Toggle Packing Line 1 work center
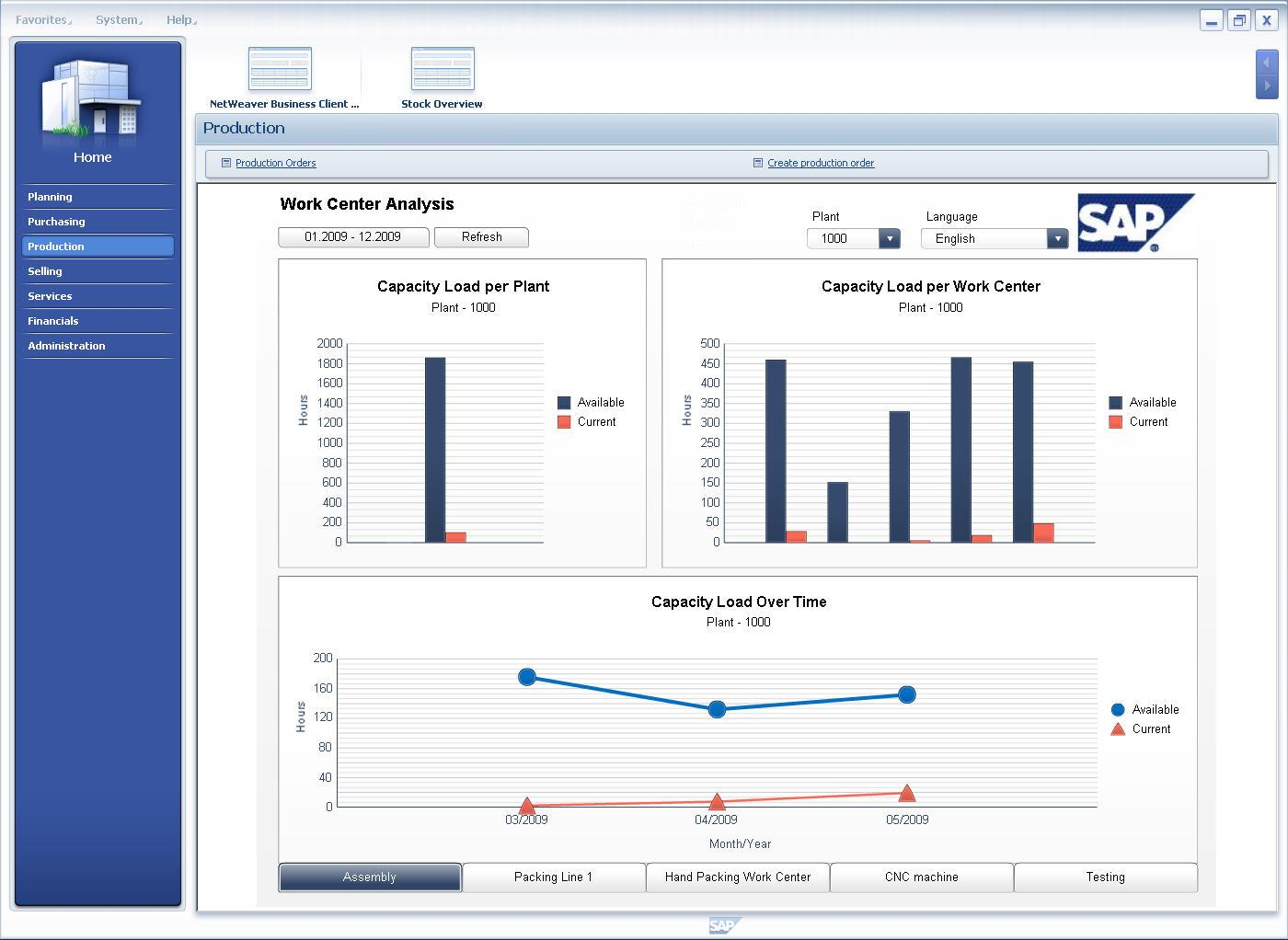The width and height of the screenshot is (1288, 940). 553,877
